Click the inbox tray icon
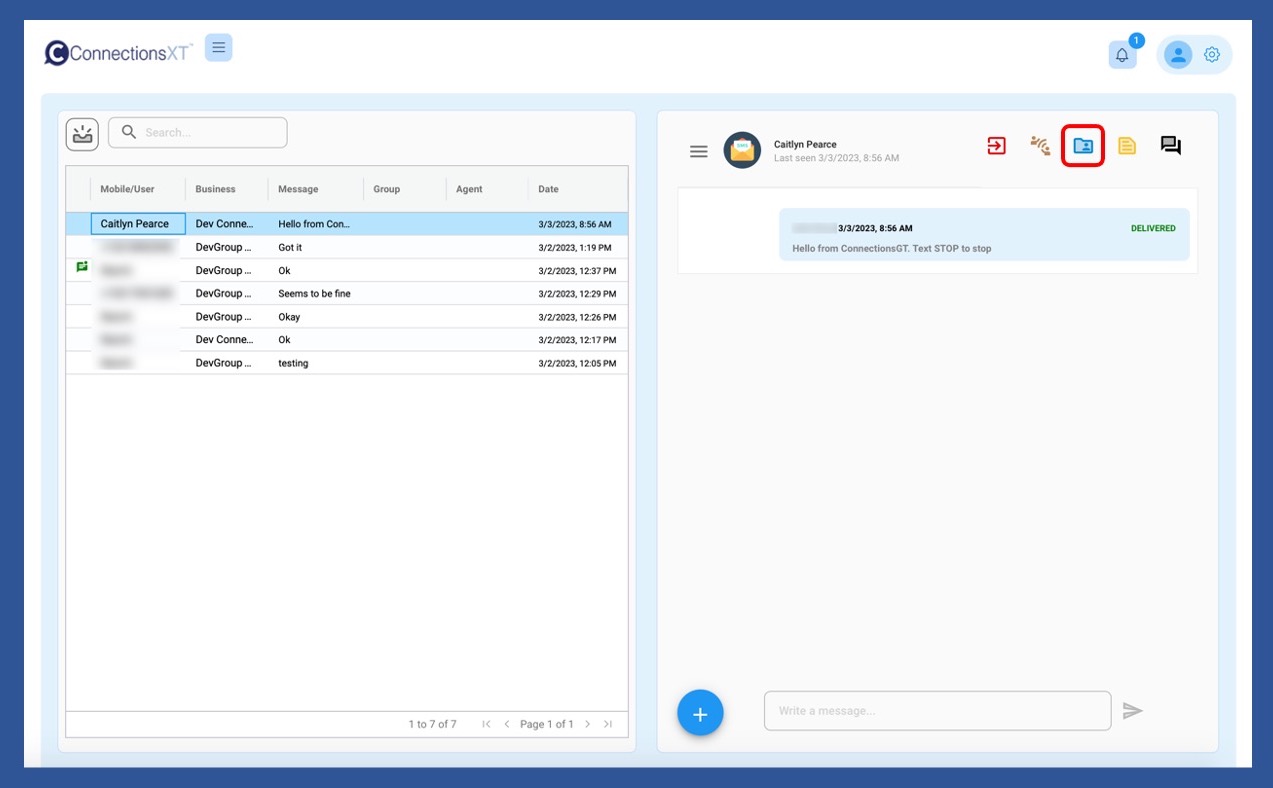The image size is (1273, 788). pos(82,134)
